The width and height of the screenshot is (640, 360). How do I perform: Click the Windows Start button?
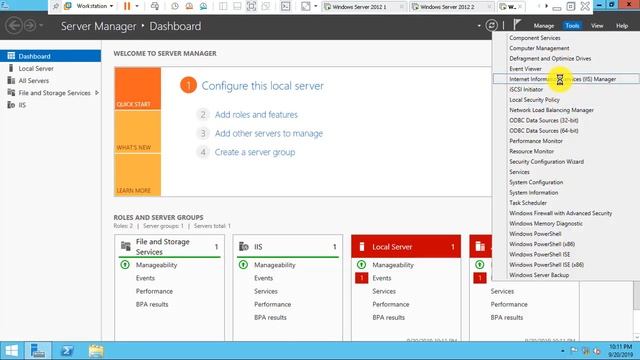click(x=11, y=351)
